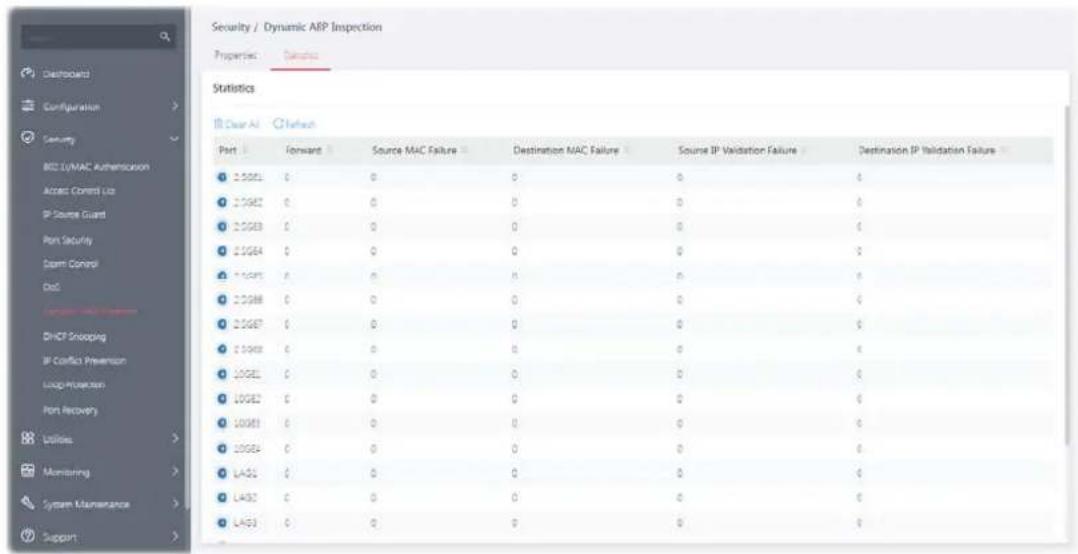
Task: Sort by Destination MAC Failure sort icon
Action: 627,151
